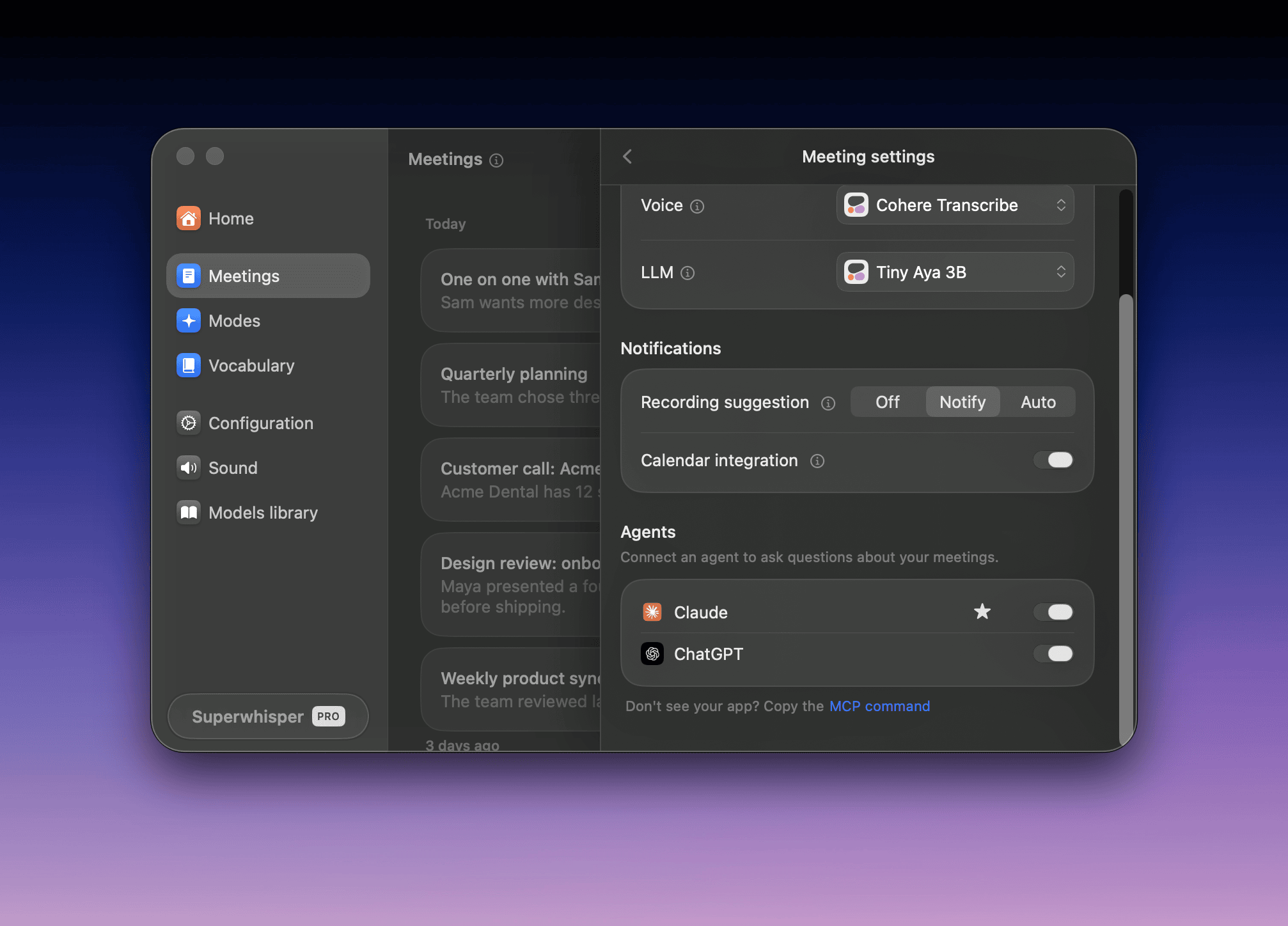Click the info icon next to LLM
Screen dimensions: 1288x926
tap(687, 273)
